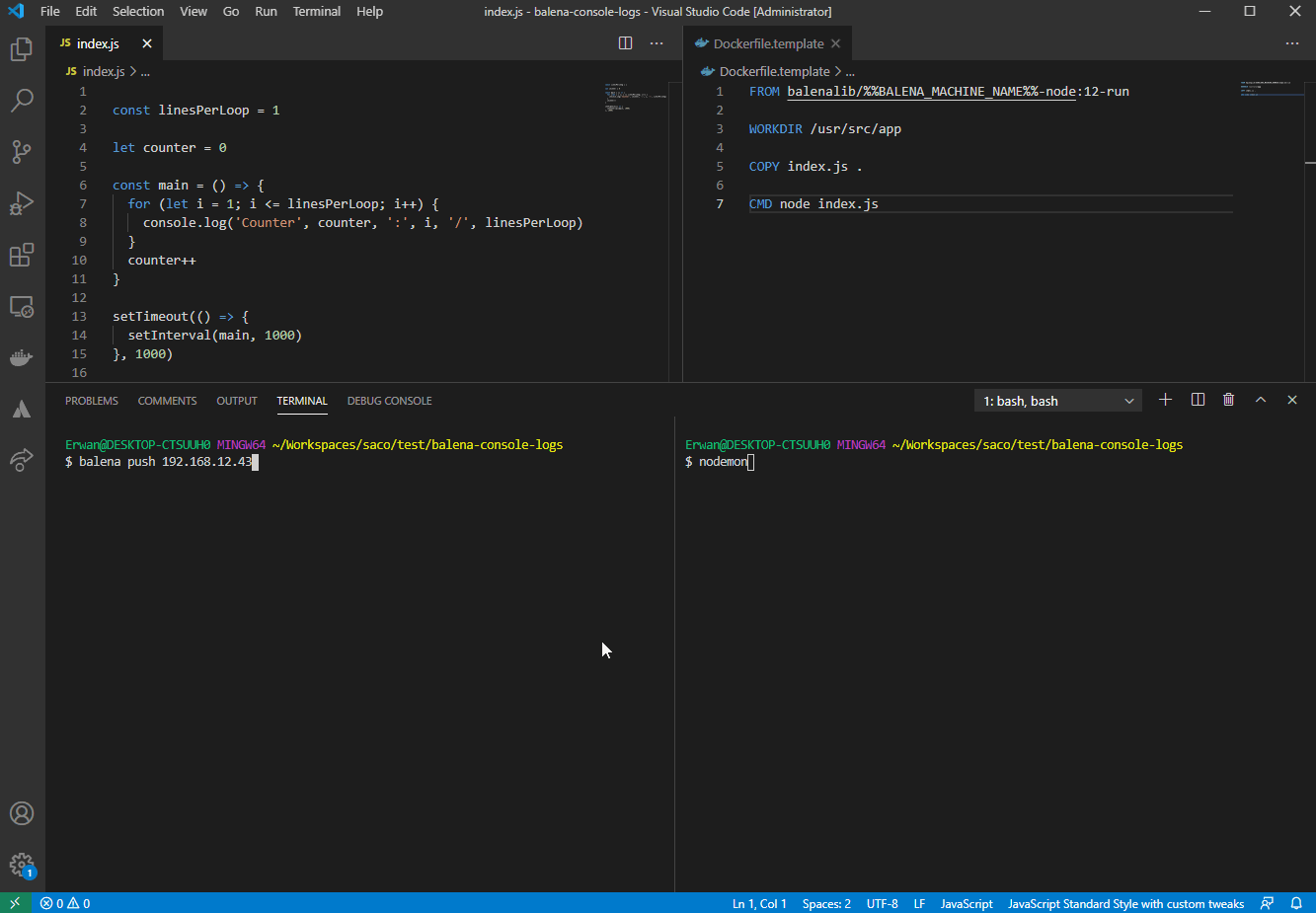Click 'JavaScript Standard Style with custom tweaks' status
Viewport: 1316px width, 913px height.
1125,903
